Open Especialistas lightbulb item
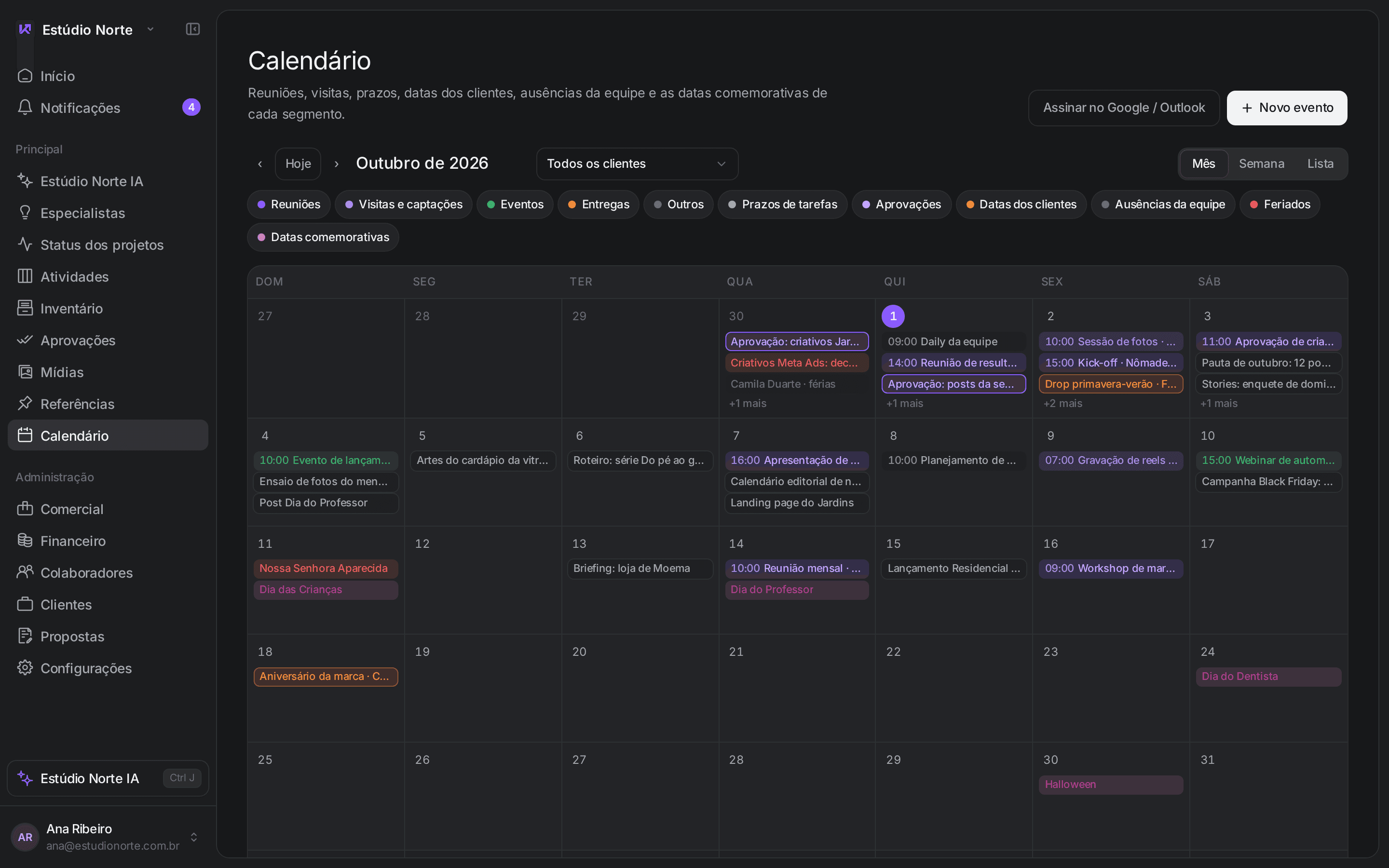The height and width of the screenshot is (868, 1389). click(108, 213)
